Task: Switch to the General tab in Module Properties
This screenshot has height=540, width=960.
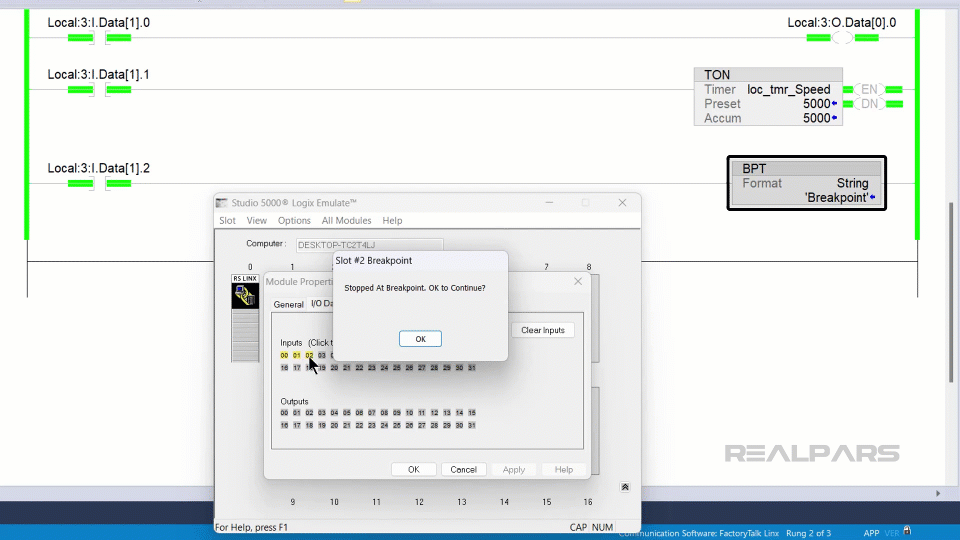Action: pos(288,304)
